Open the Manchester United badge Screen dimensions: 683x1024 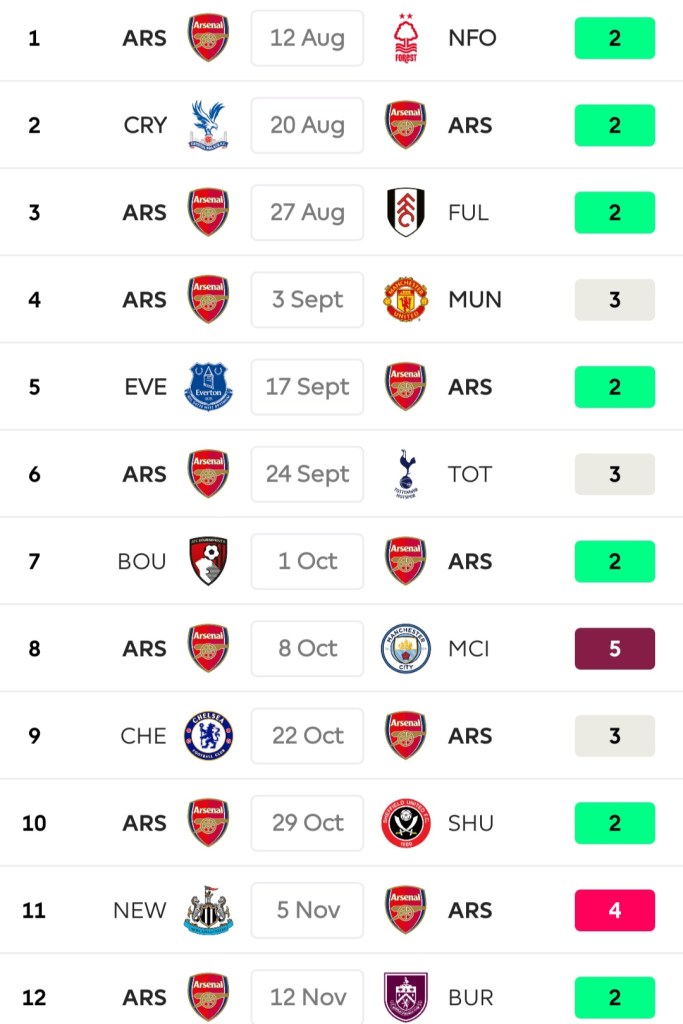pyautogui.click(x=406, y=299)
